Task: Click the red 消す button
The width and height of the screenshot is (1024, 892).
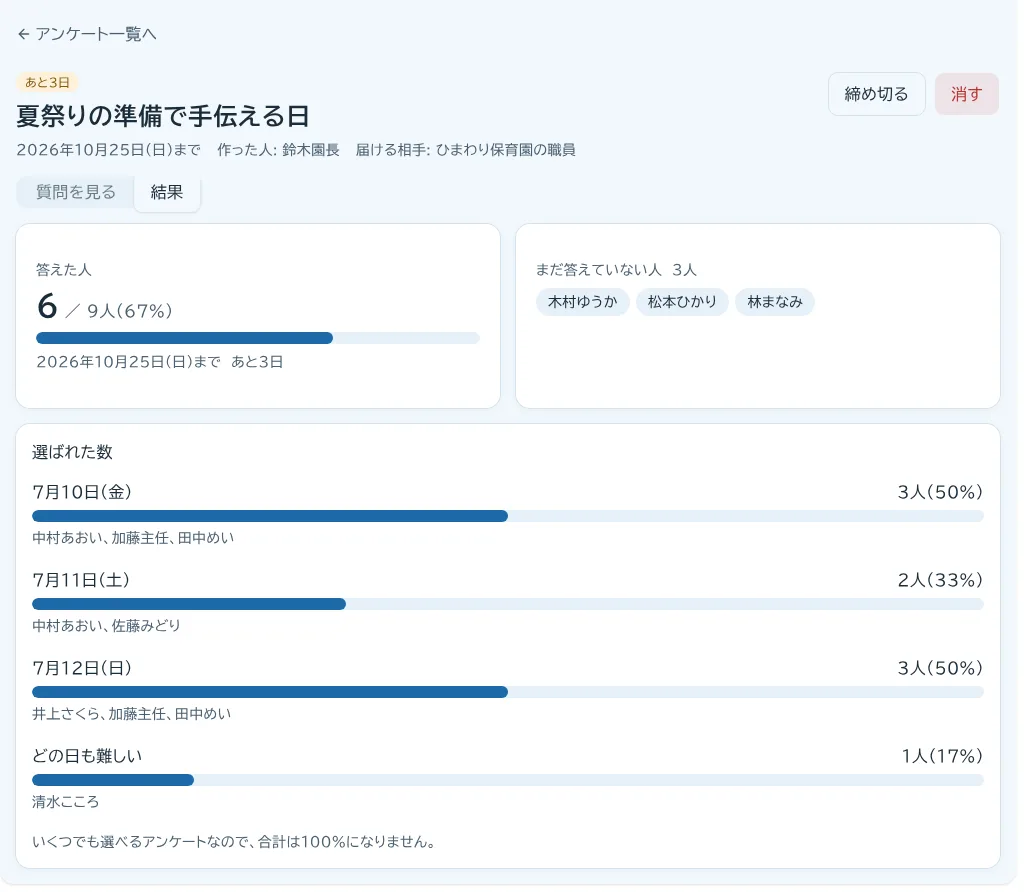Action: click(966, 94)
